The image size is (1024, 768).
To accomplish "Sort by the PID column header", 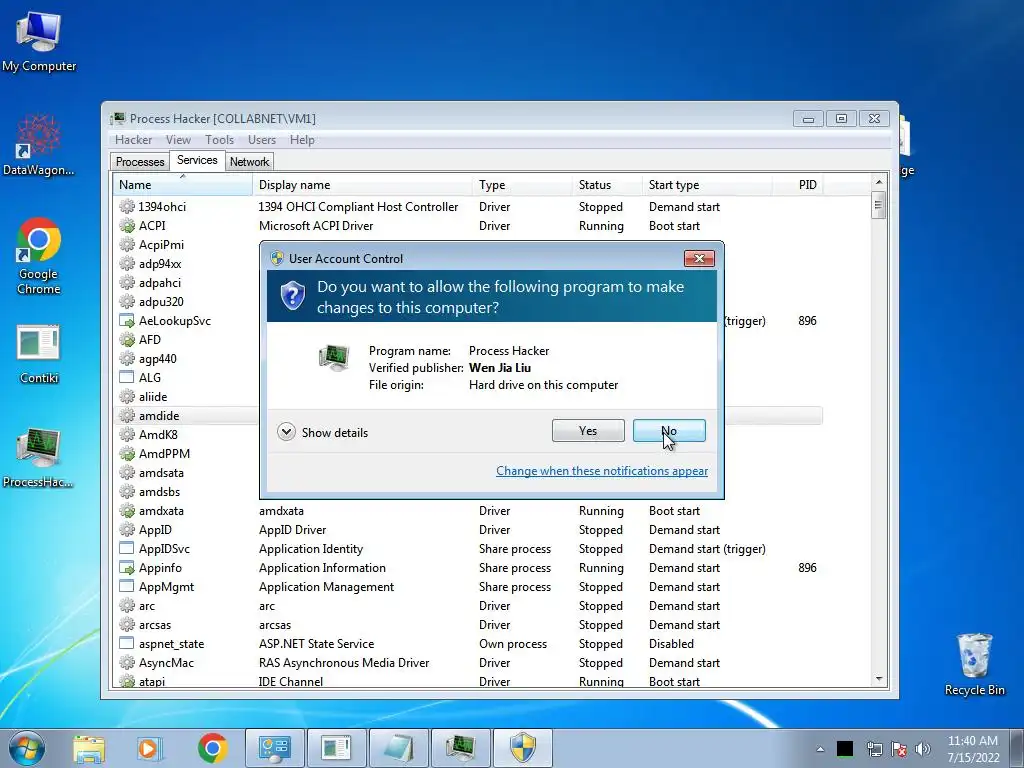I will (797, 185).
